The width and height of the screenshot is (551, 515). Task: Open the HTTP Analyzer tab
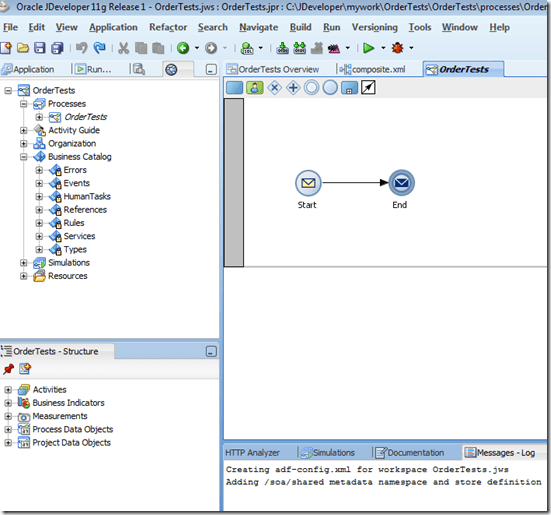pos(252,453)
